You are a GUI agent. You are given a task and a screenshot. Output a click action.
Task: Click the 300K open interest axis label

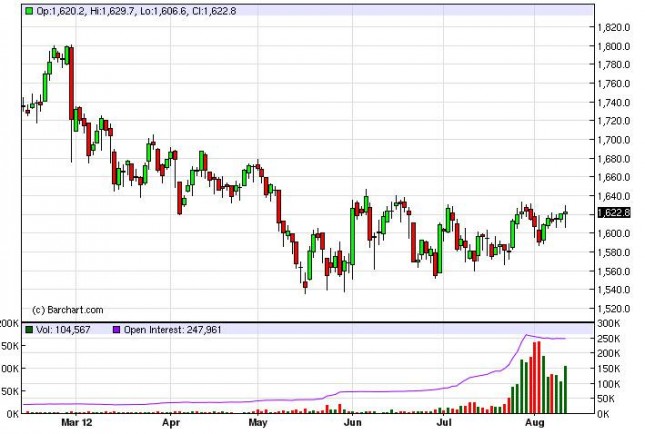click(x=609, y=324)
